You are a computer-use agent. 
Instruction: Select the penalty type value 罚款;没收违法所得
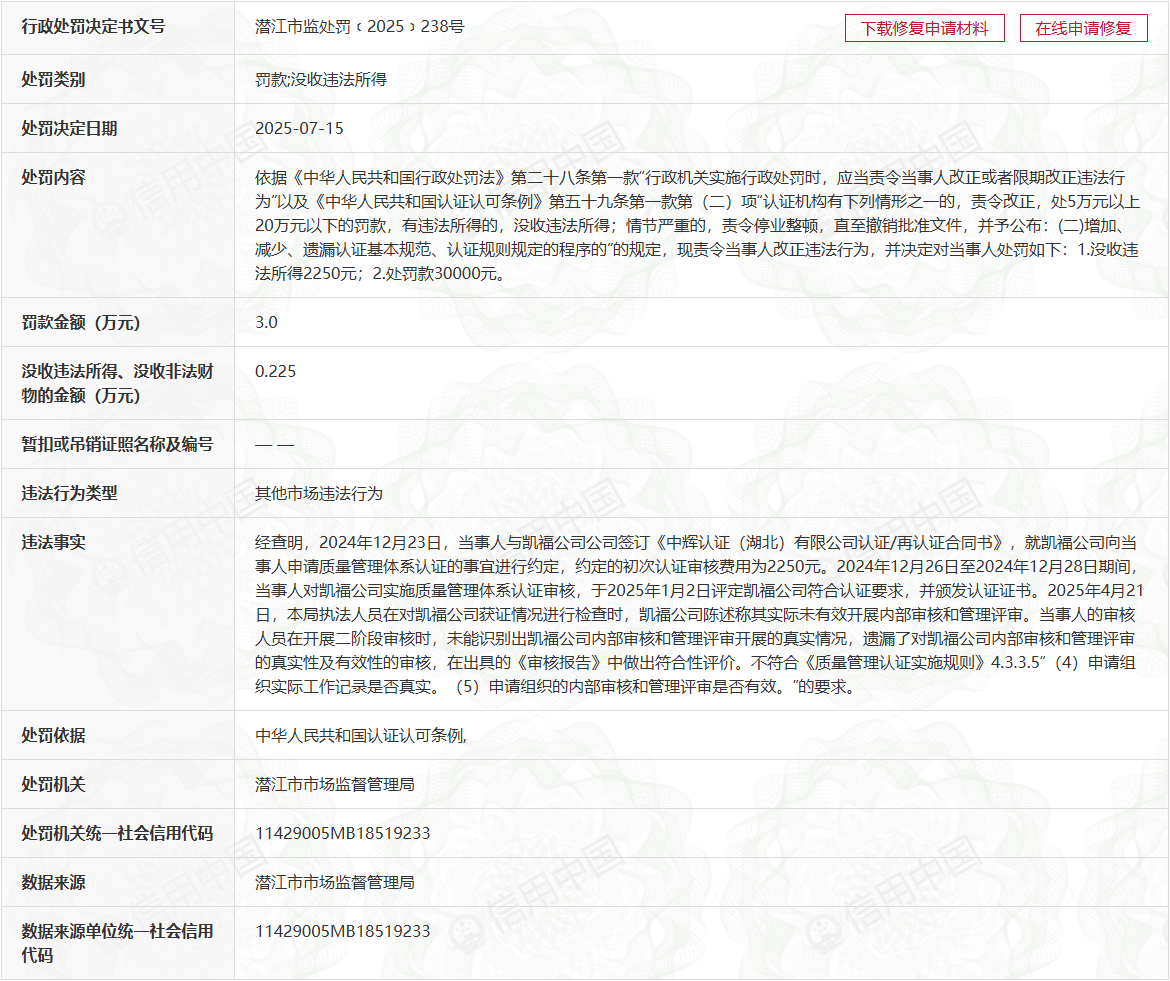(320, 79)
